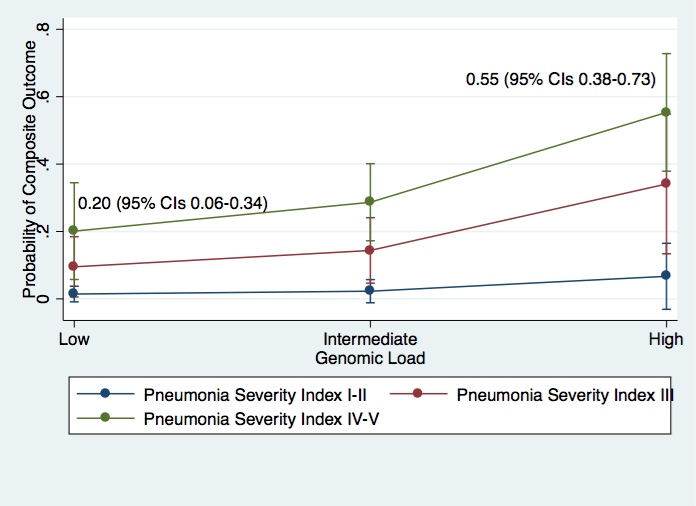Screen dimensions: 696x506
Task: Click the 'High' x-axis label
Action: click(666, 339)
